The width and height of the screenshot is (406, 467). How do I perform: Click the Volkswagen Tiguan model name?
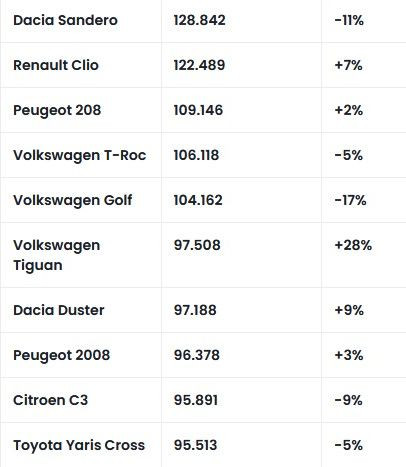click(x=57, y=255)
